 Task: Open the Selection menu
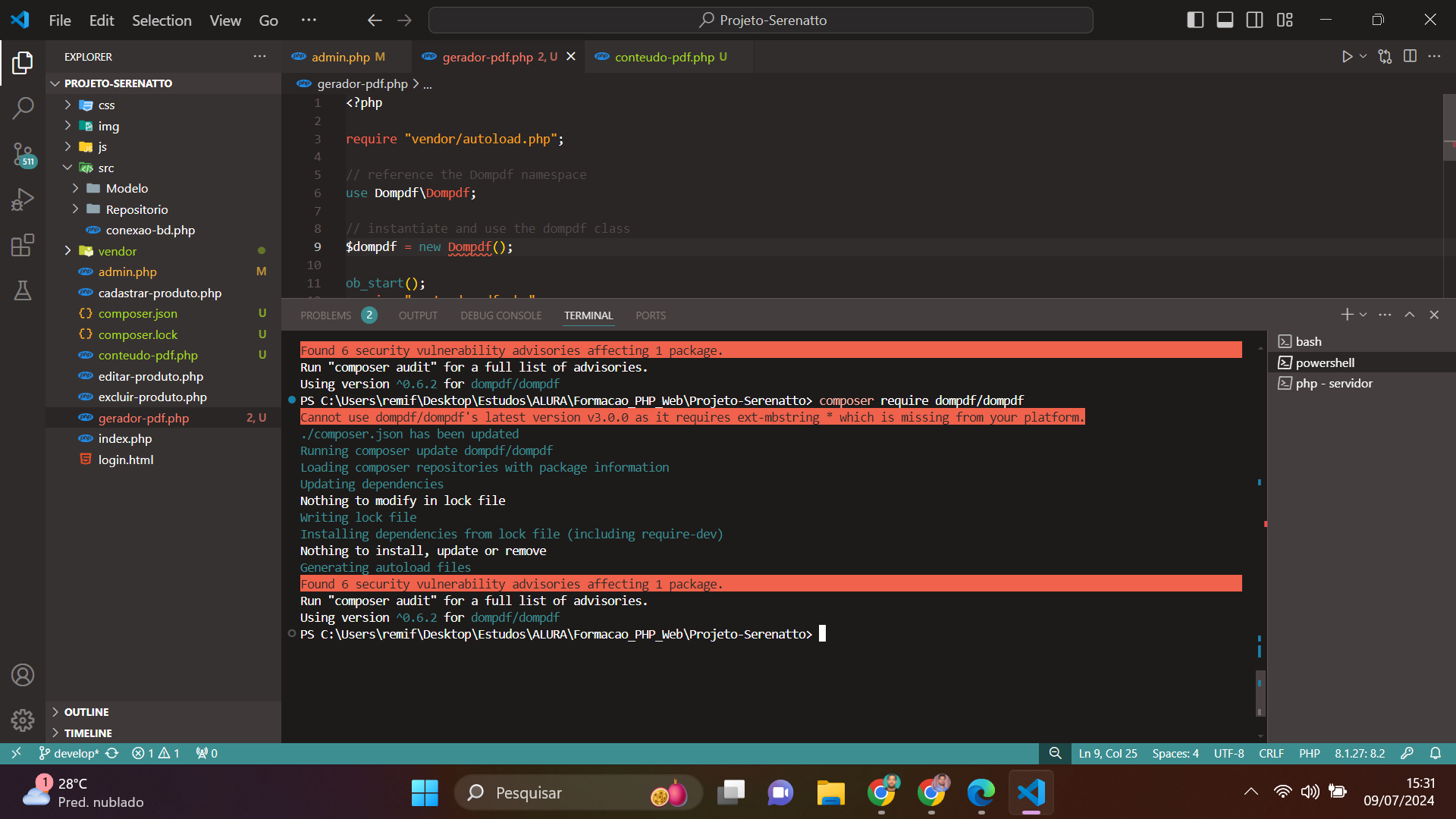click(162, 20)
